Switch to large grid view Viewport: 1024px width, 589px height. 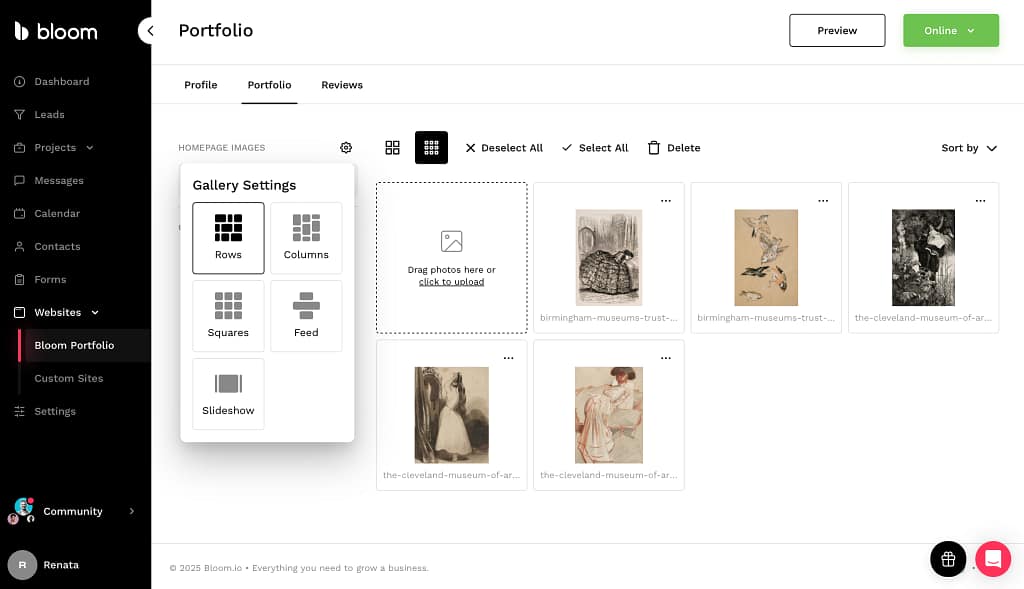392,148
